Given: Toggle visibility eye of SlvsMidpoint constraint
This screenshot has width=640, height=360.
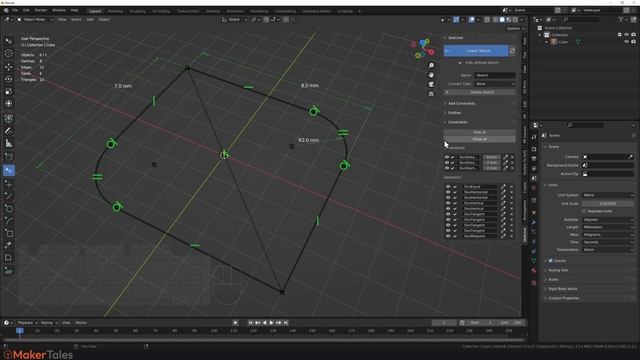Looking at the screenshot, I should pyautogui.click(x=448, y=236).
